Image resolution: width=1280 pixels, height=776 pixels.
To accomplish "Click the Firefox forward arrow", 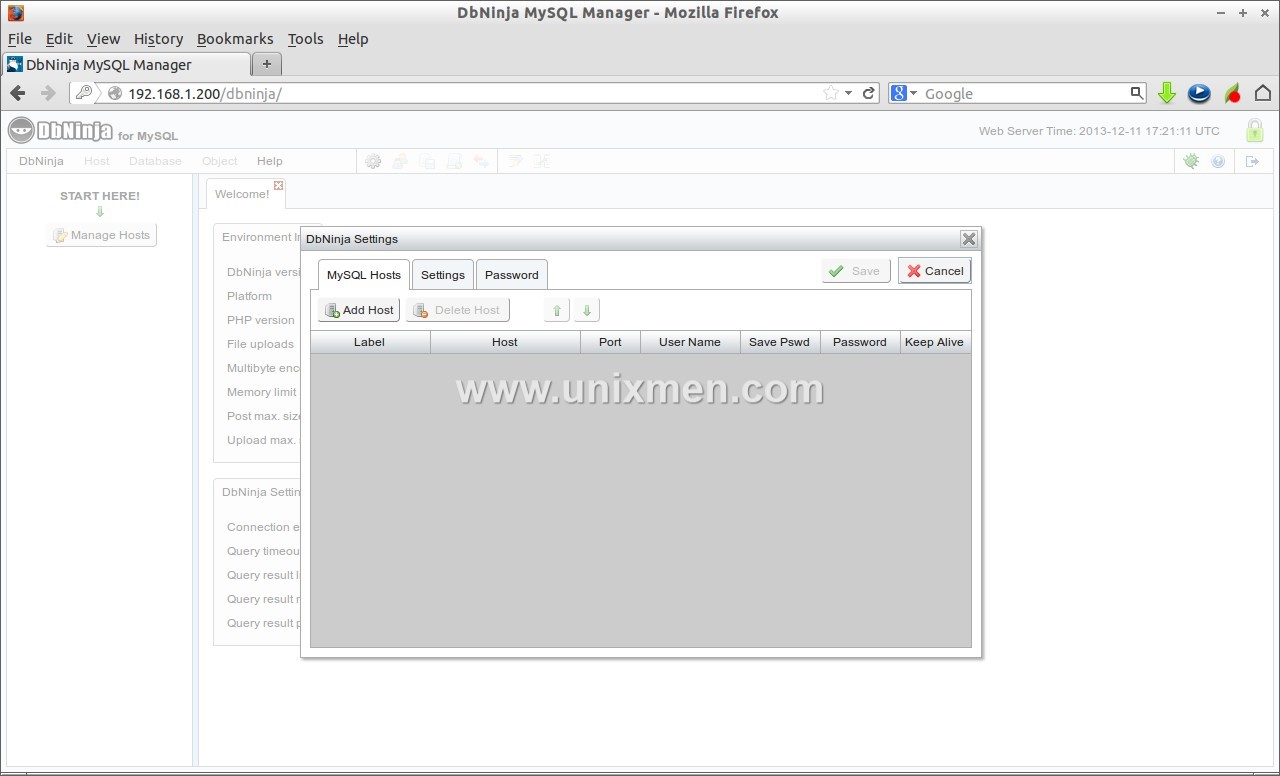I will click(47, 93).
